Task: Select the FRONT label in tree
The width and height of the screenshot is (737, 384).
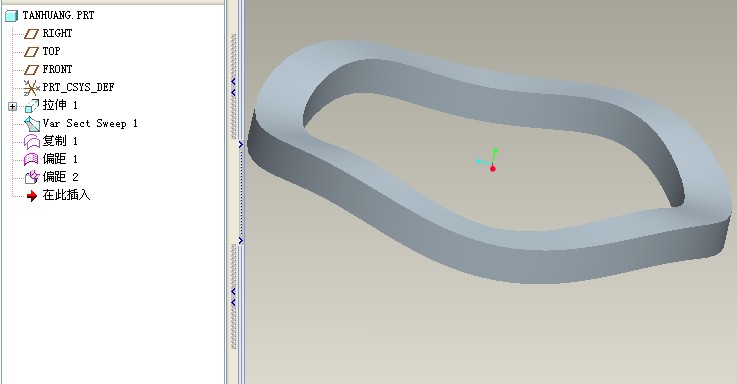Action: 57,69
